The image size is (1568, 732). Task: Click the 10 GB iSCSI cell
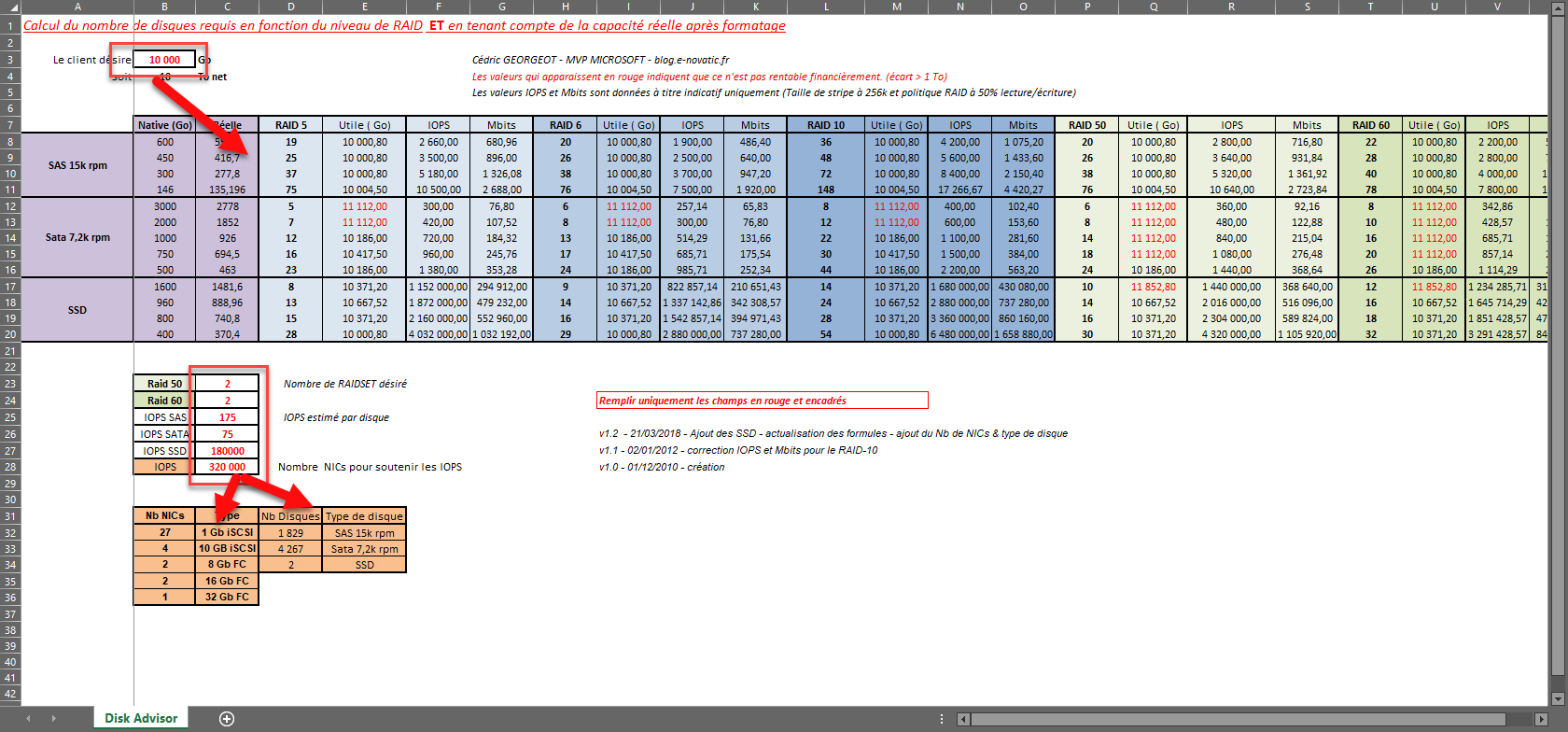[x=227, y=548]
